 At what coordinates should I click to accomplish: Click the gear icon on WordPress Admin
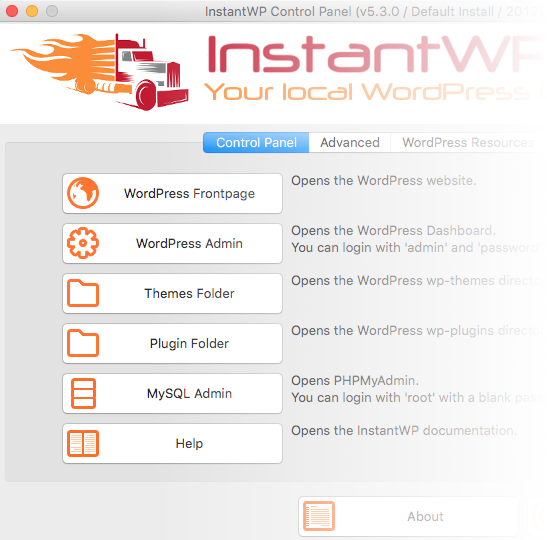[83, 243]
